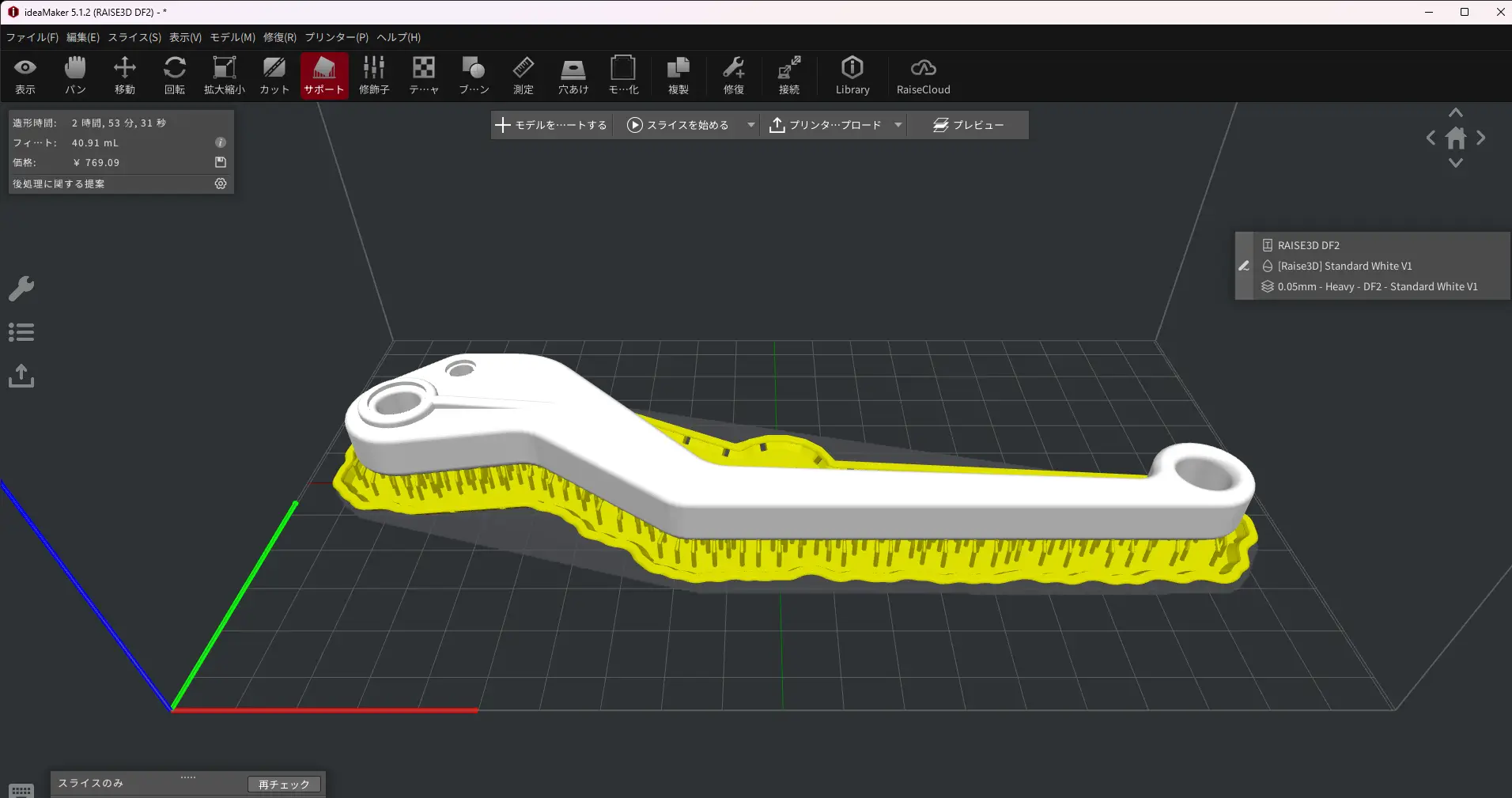The width and height of the screenshot is (1512, 798).
Task: Toggle the 表示 (view) eye icon
Action: pos(25,76)
